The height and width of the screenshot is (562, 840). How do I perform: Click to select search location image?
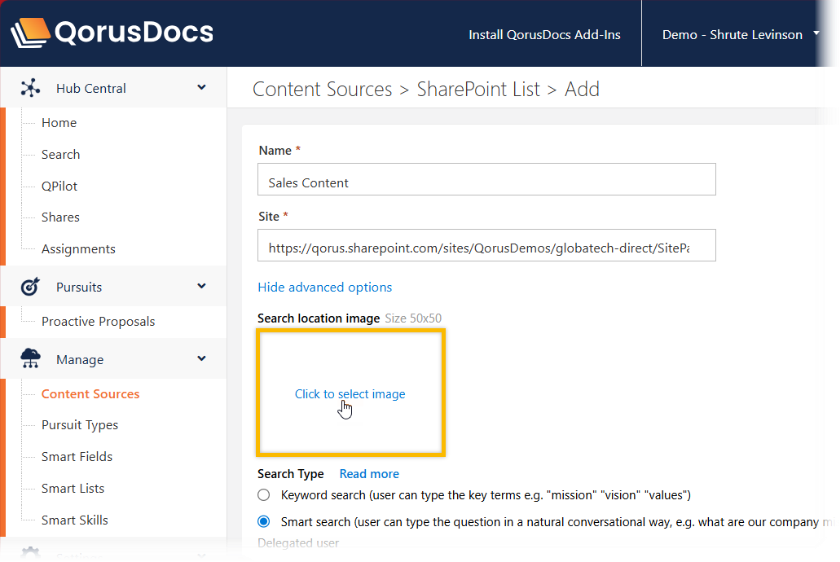tap(350, 394)
